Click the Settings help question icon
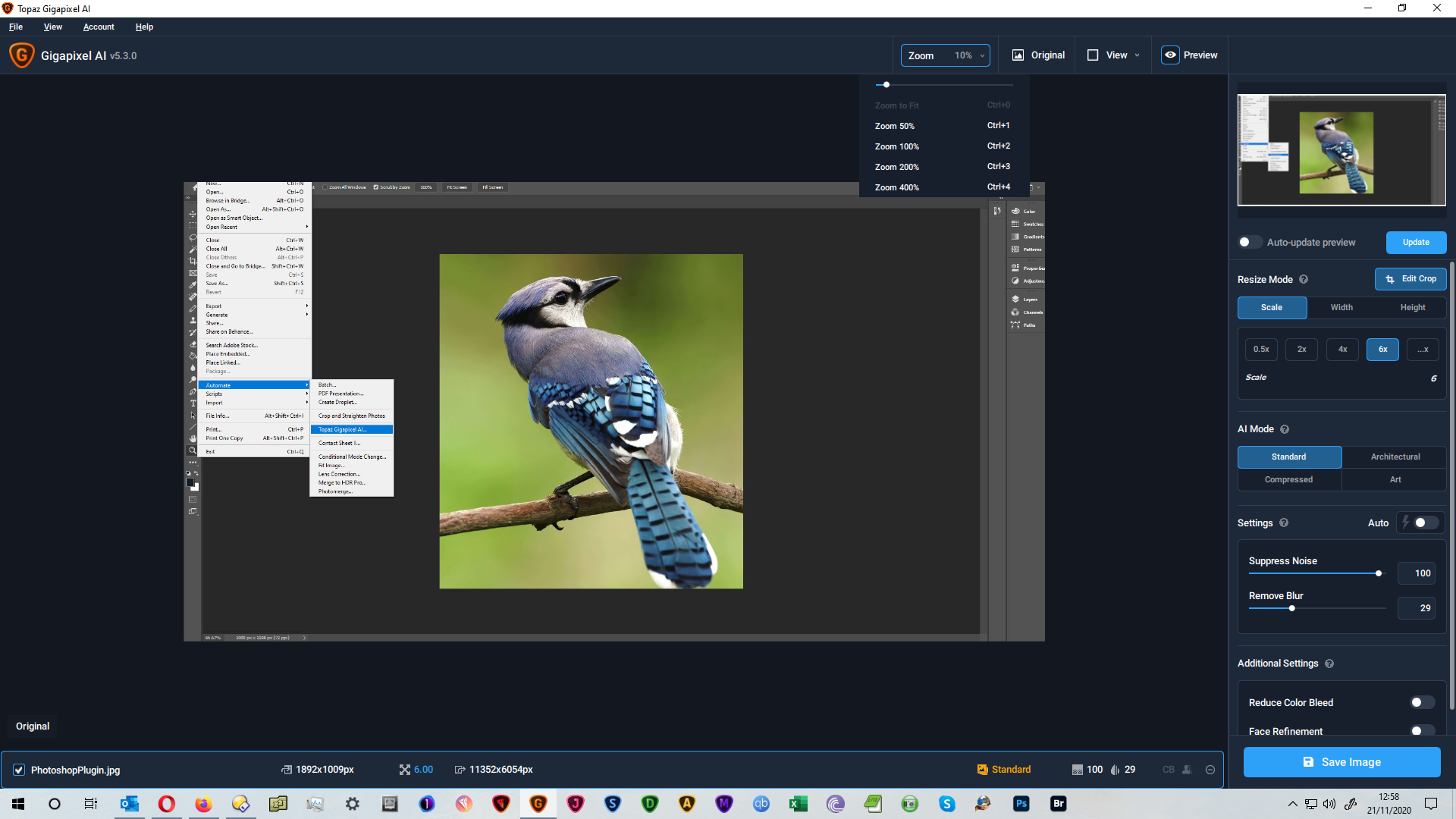Screen dimensions: 1456x819 point(1284,523)
